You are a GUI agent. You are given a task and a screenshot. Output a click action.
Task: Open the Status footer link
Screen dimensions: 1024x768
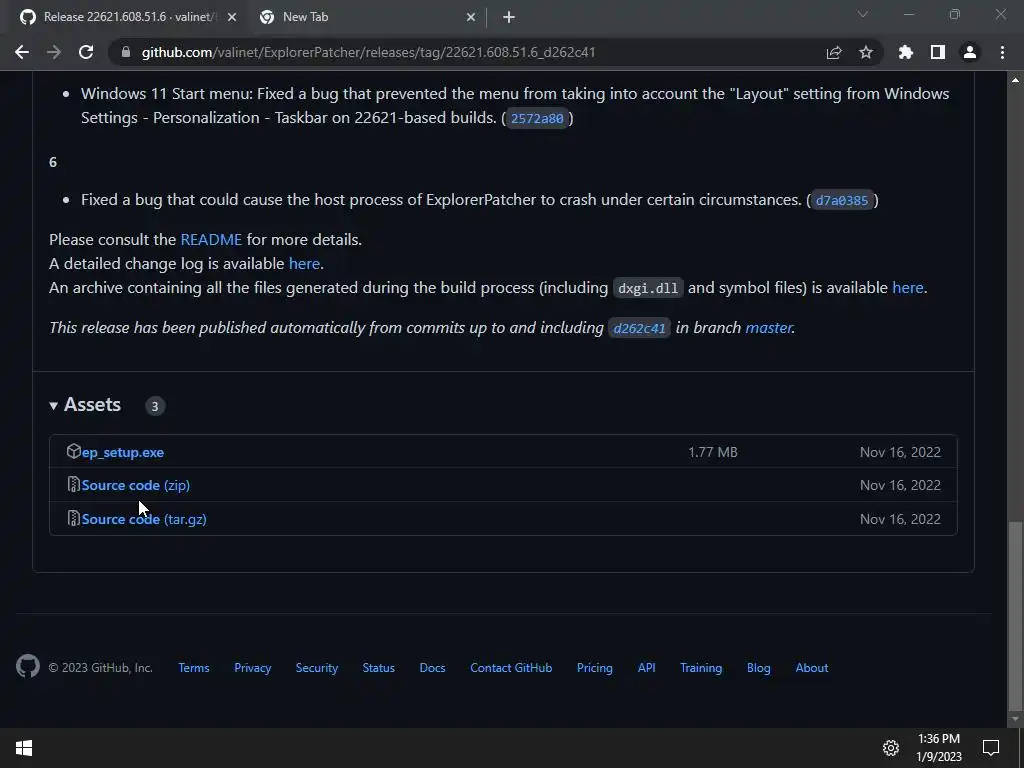[379, 667]
